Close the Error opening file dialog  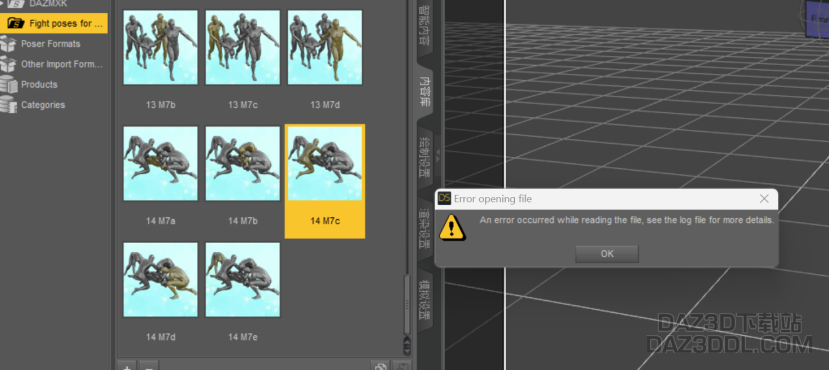764,199
